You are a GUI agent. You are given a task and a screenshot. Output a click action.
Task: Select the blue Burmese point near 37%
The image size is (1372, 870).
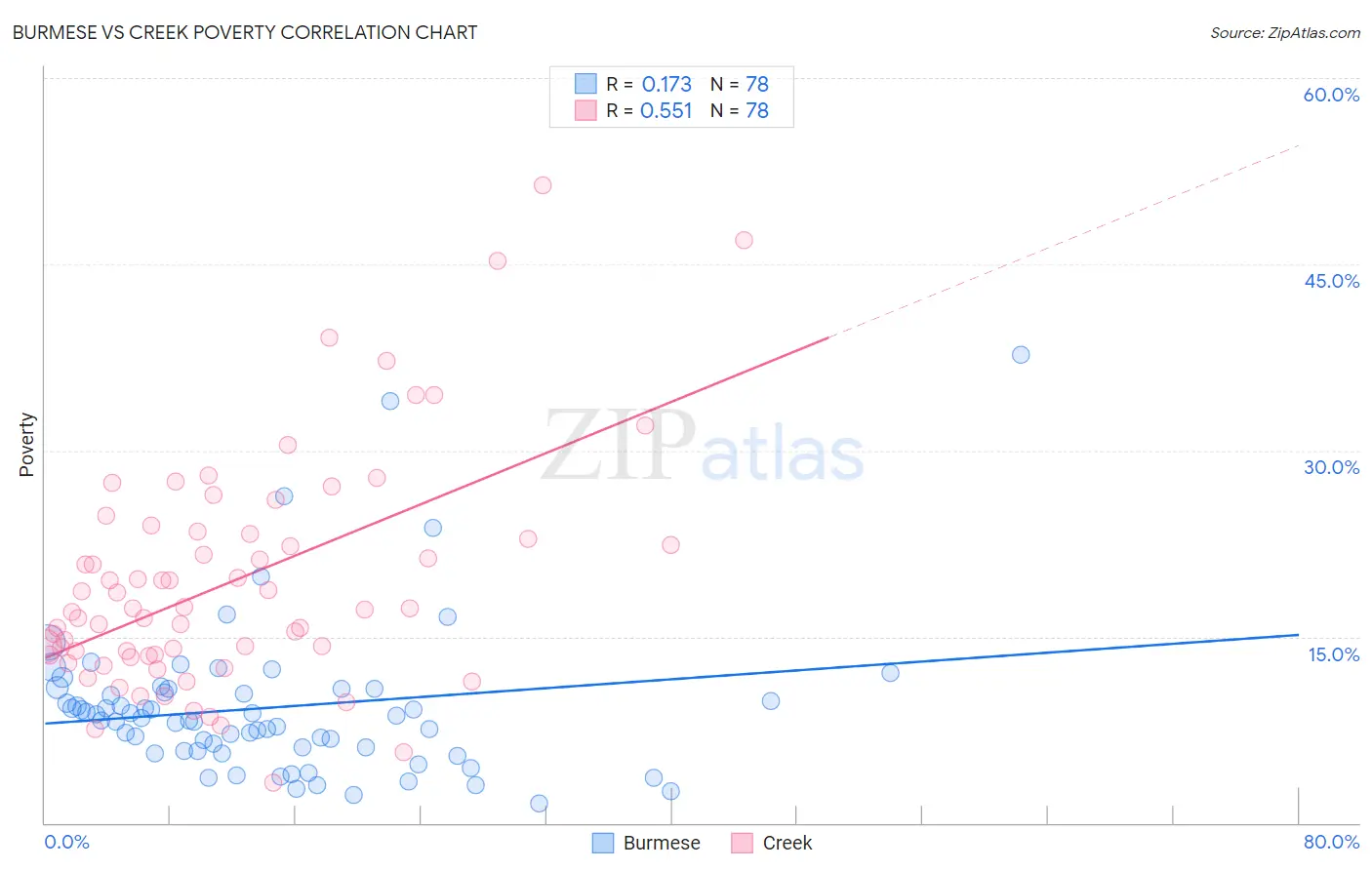1021,355
